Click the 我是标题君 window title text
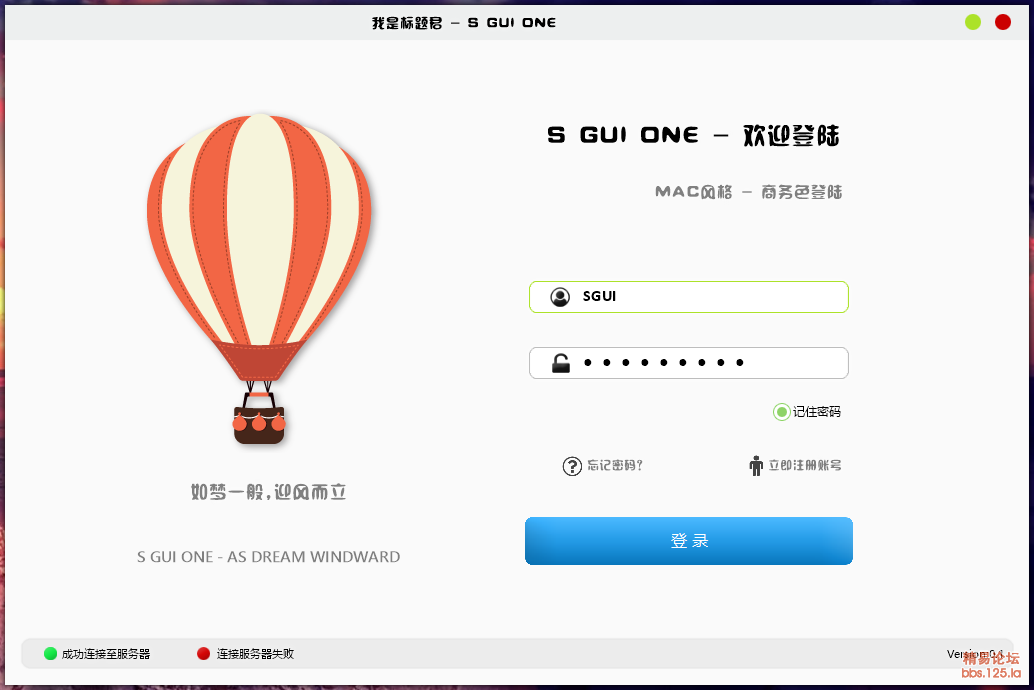This screenshot has height=690, width=1034. (x=407, y=23)
